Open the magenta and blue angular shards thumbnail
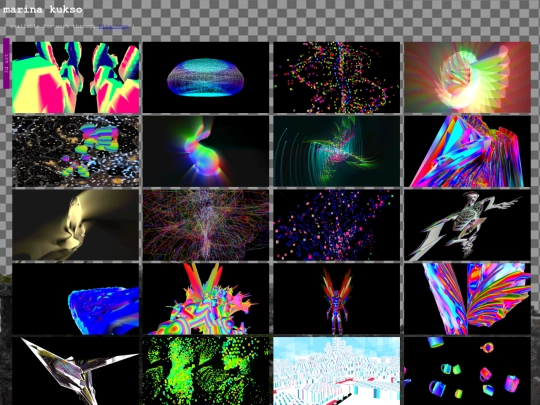This screenshot has width=540, height=405. 468,151
